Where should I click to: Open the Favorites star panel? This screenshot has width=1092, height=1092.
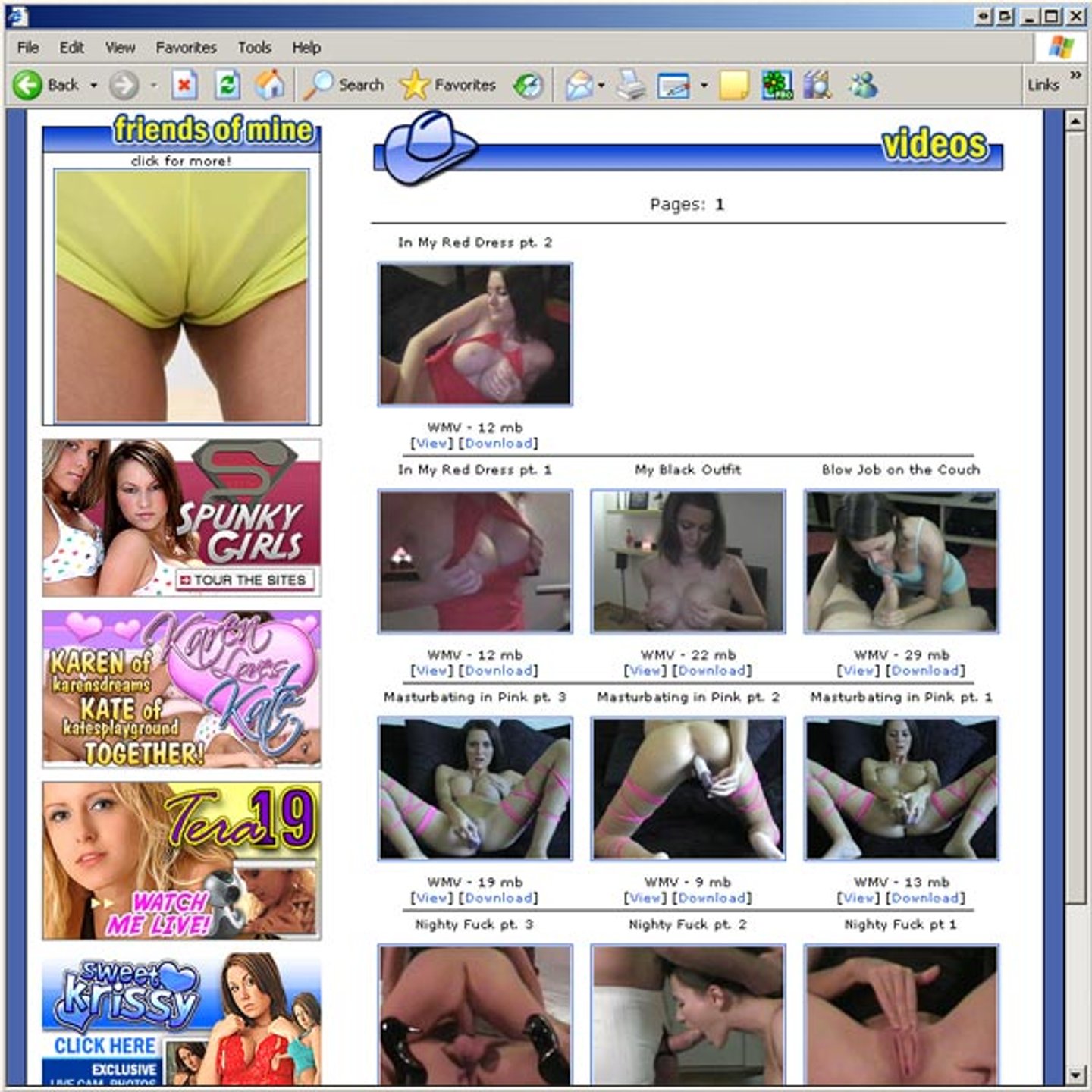point(447,85)
